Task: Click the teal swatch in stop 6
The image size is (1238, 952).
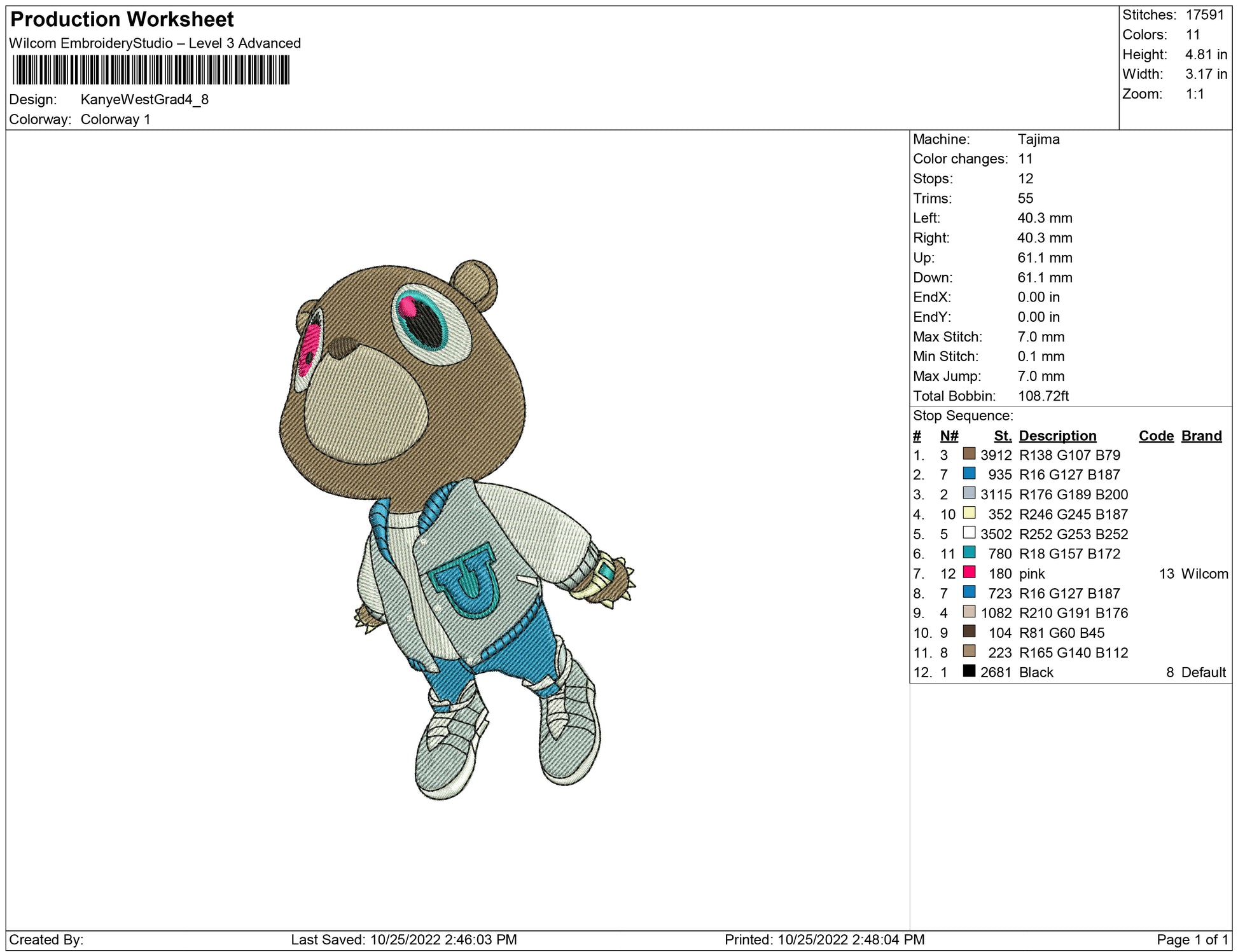Action: click(969, 552)
